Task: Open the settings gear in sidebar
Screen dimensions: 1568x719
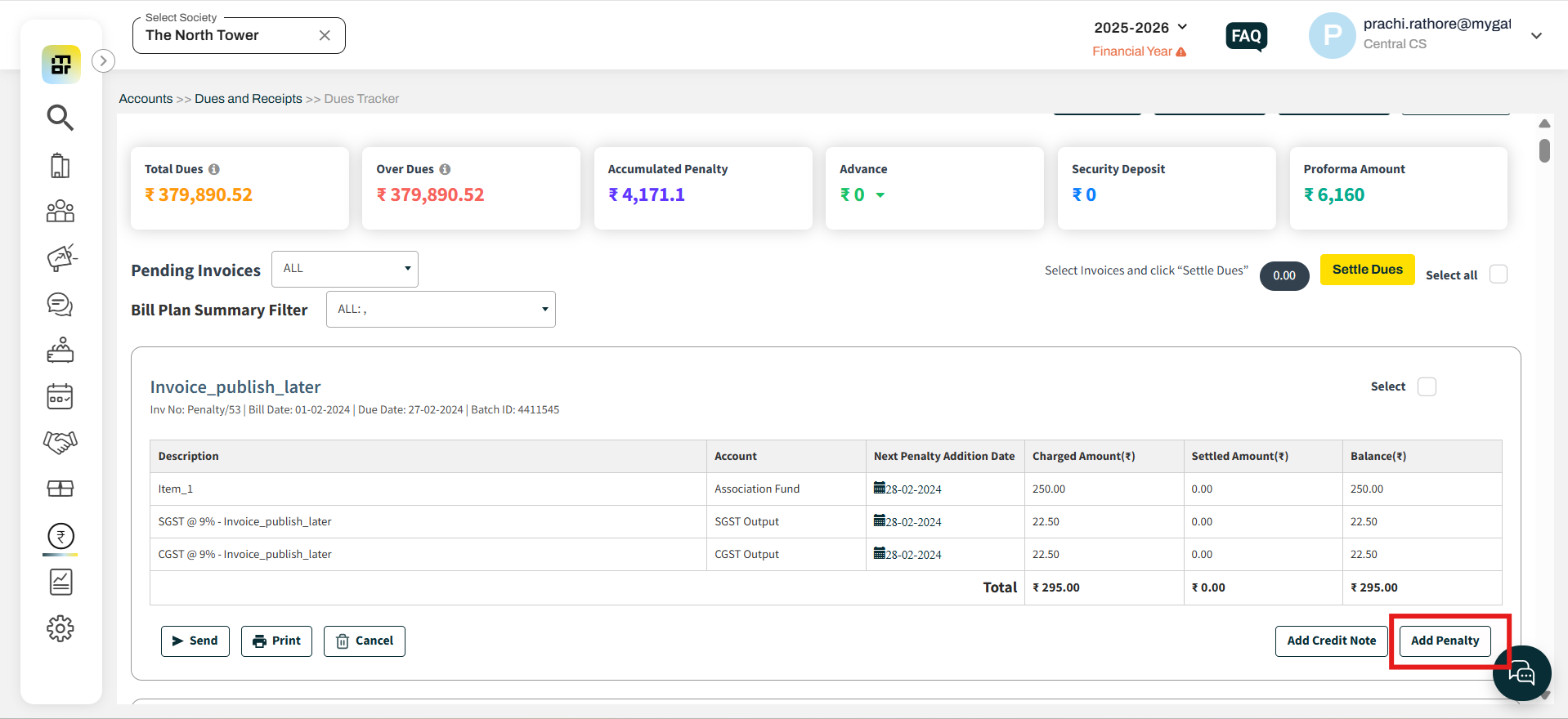Action: [60, 628]
